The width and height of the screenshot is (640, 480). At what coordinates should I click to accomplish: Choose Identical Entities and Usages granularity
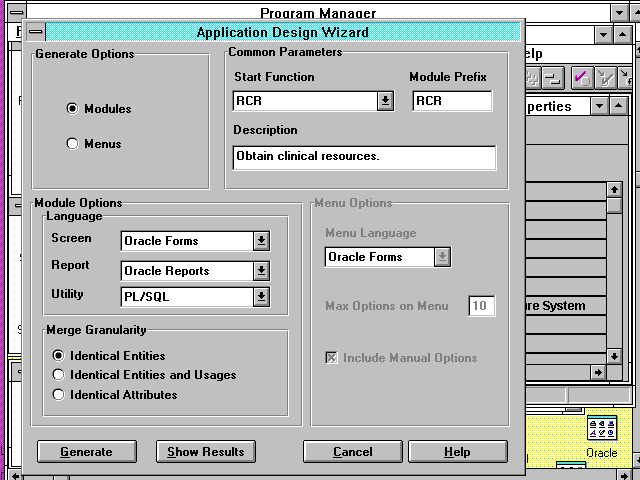click(59, 375)
